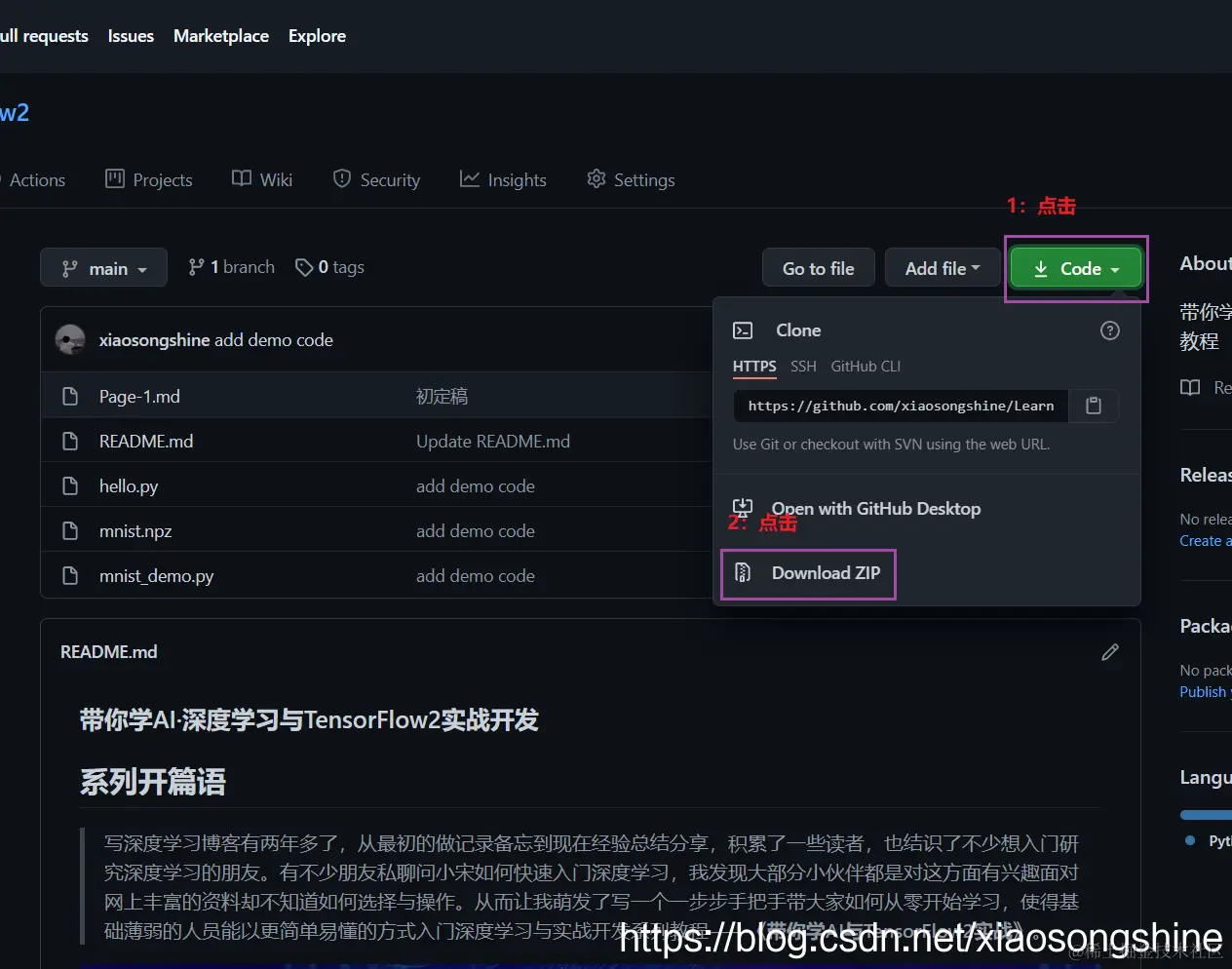Click the Projects board icon
Screen dimensions: 1232x969
pos(115,178)
